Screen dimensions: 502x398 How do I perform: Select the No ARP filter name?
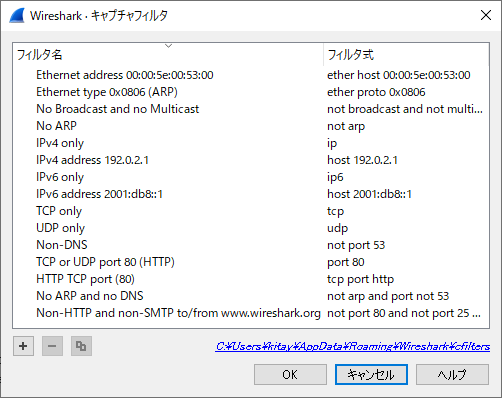pos(56,126)
